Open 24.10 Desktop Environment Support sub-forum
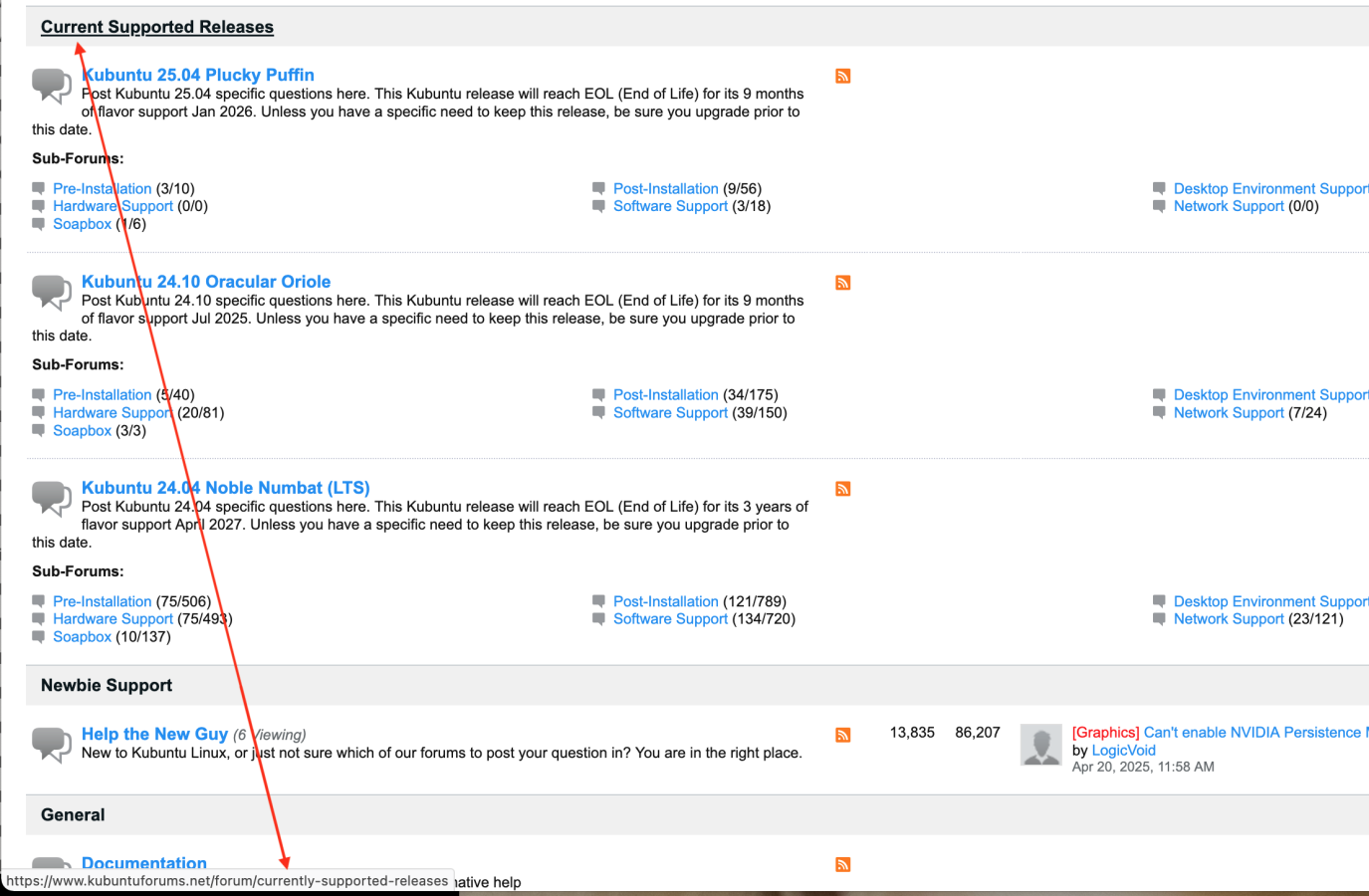 [x=1271, y=395]
